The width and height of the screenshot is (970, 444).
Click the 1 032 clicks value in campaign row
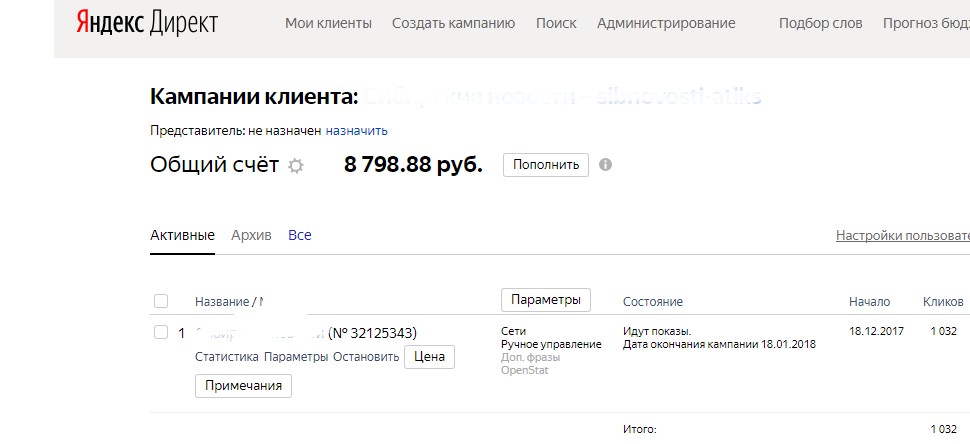click(943, 331)
